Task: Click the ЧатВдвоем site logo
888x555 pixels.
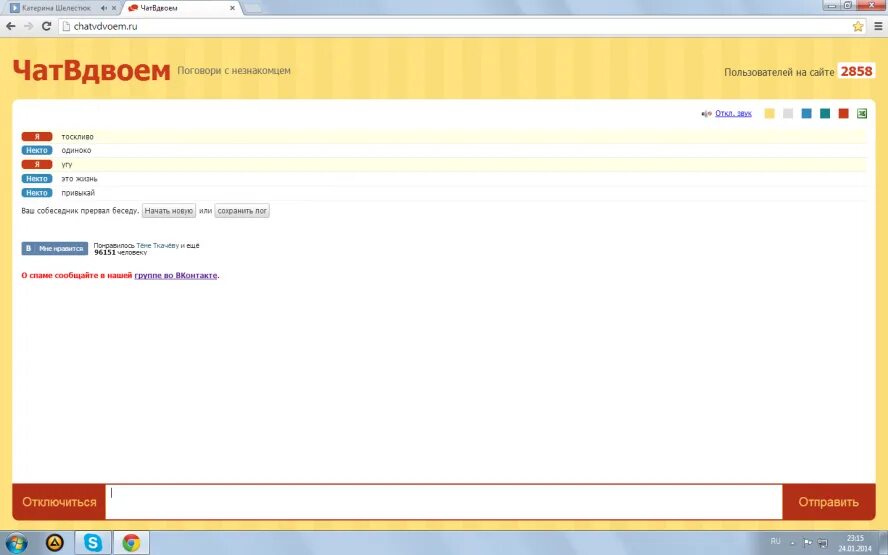Action: 91,71
